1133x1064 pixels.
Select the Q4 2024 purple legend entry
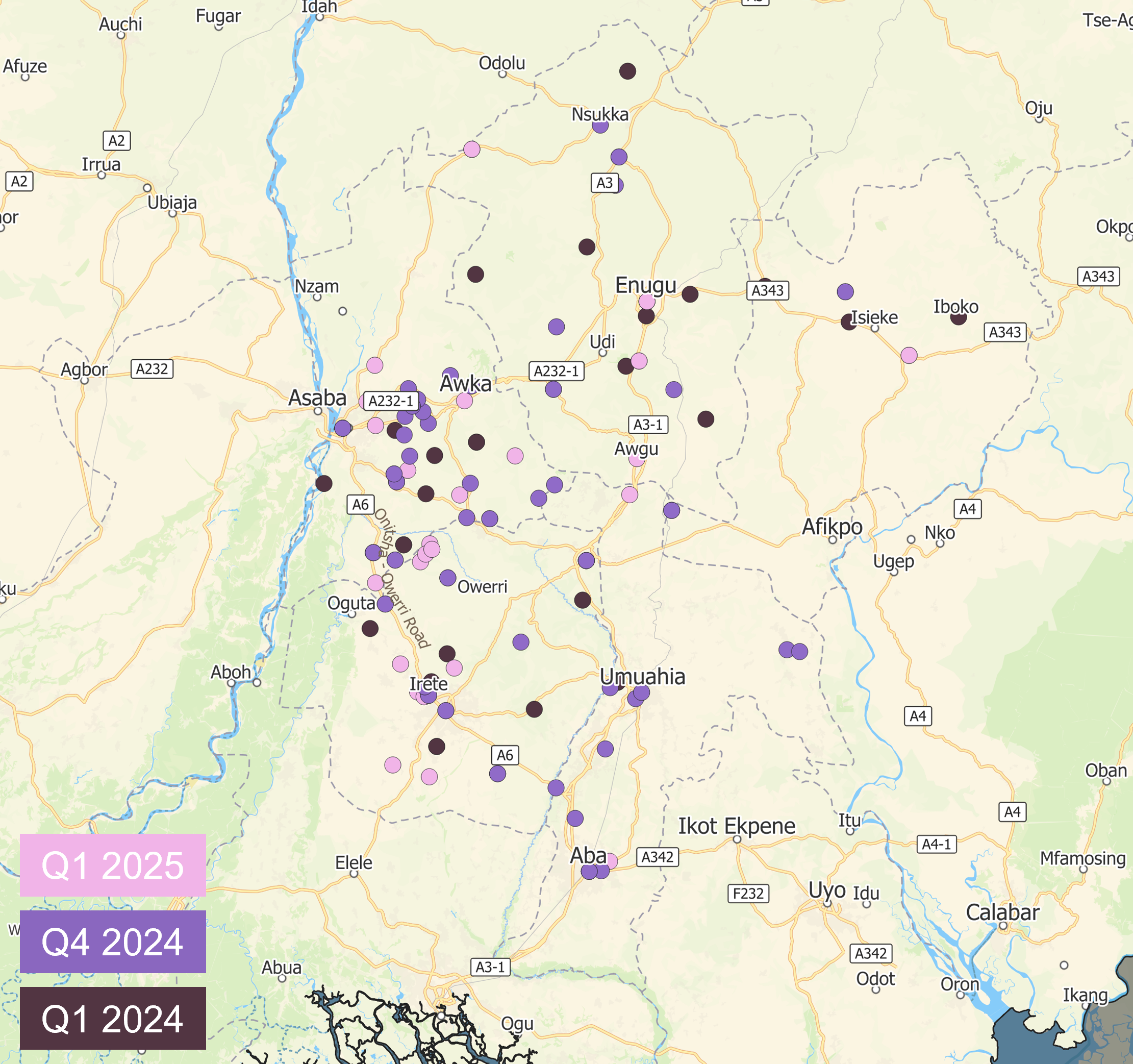click(113, 942)
